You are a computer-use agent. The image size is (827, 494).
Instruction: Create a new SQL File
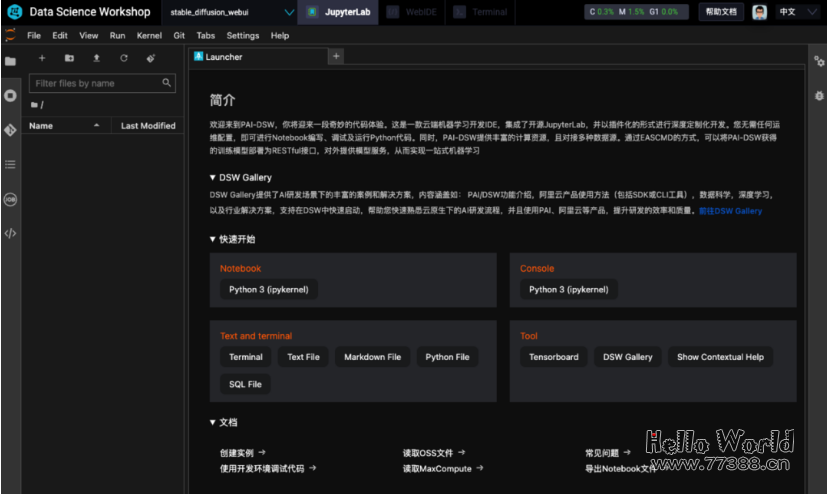pyautogui.click(x=245, y=384)
